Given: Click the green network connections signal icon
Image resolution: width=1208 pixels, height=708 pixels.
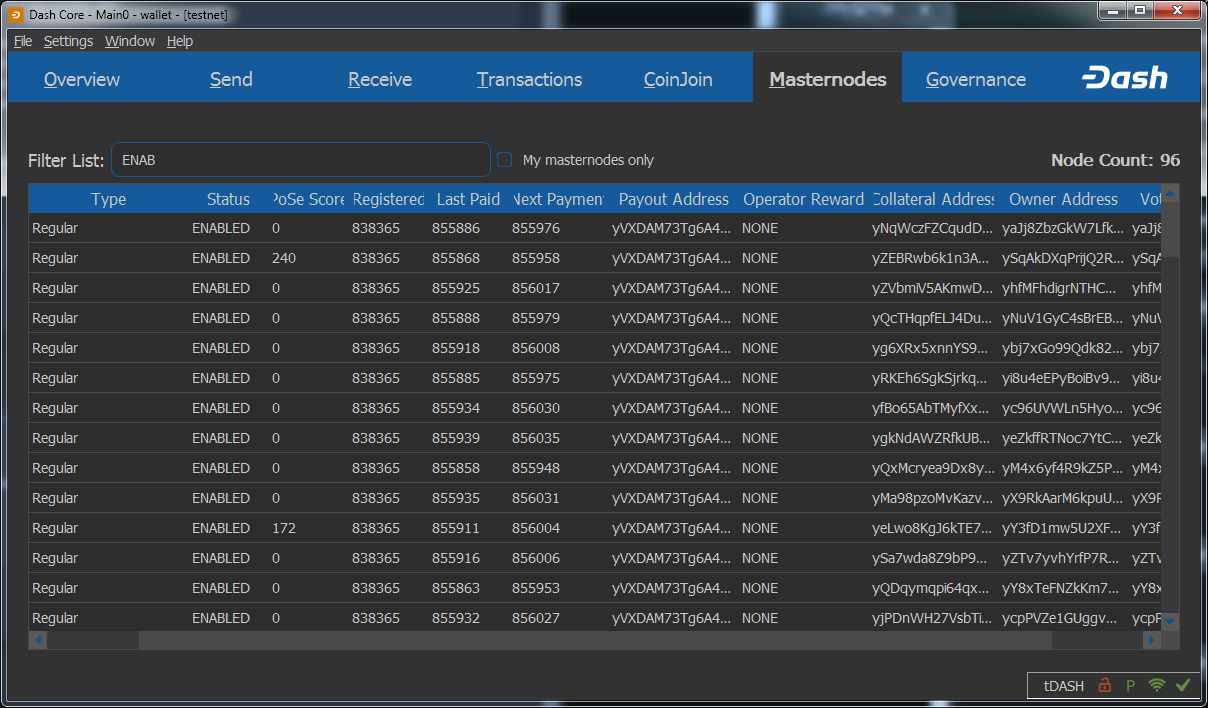Looking at the screenshot, I should tap(1157, 686).
